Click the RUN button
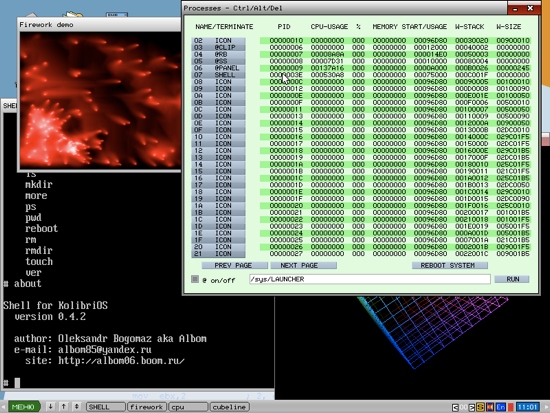550x413 pixels. coord(512,279)
